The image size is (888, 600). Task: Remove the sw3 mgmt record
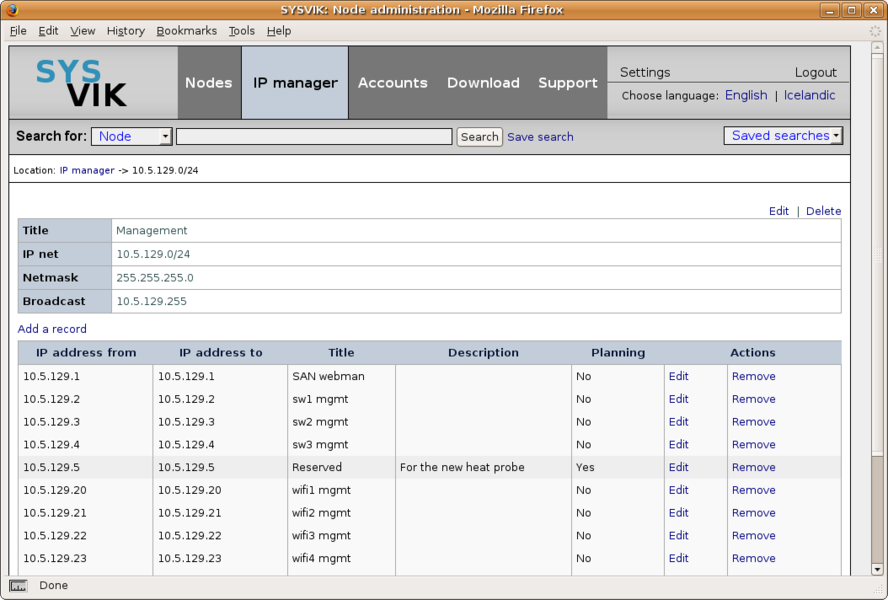(754, 444)
